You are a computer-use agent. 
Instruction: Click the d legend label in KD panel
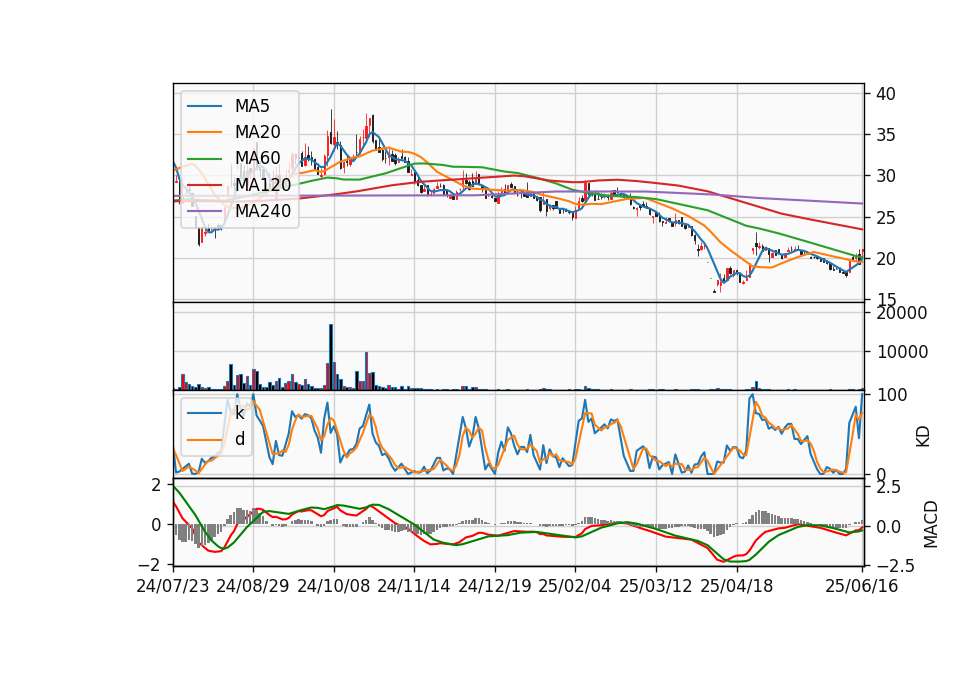click(240, 438)
